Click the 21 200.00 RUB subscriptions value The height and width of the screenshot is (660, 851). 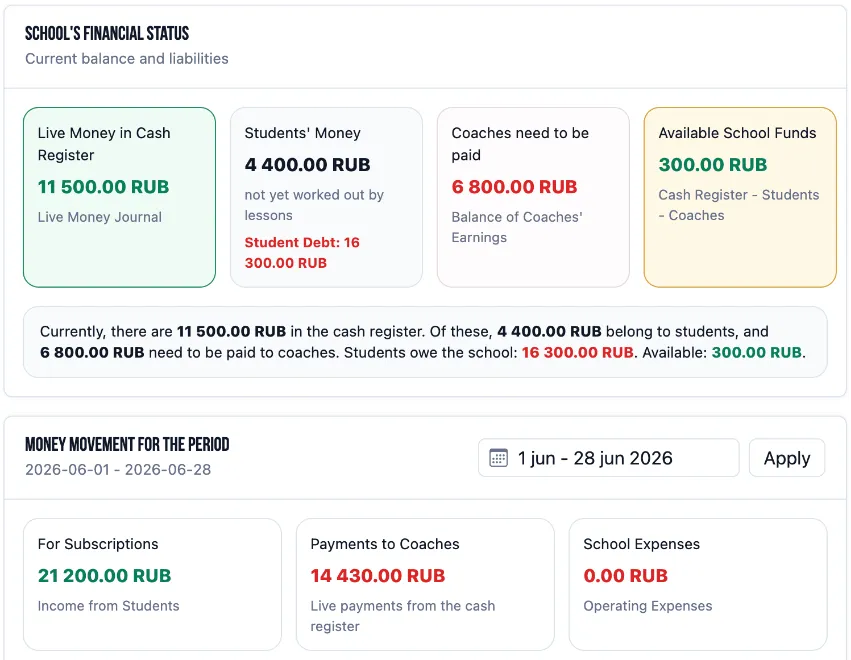(x=104, y=576)
